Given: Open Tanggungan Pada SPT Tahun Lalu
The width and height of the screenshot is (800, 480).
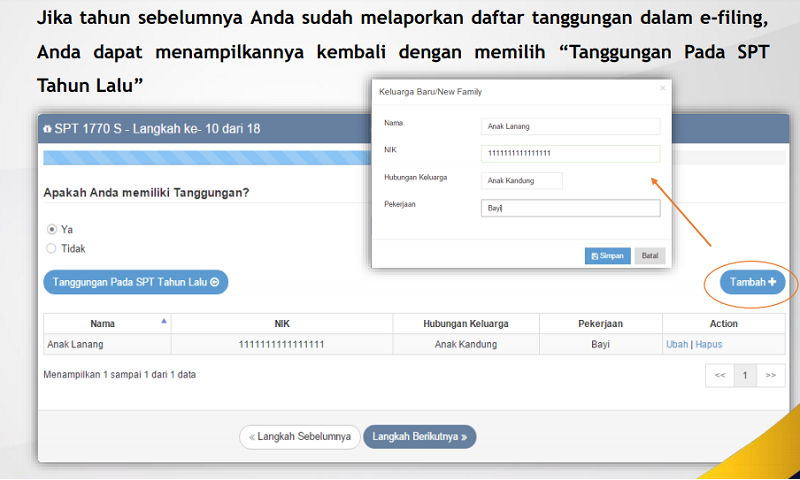Looking at the screenshot, I should [136, 282].
